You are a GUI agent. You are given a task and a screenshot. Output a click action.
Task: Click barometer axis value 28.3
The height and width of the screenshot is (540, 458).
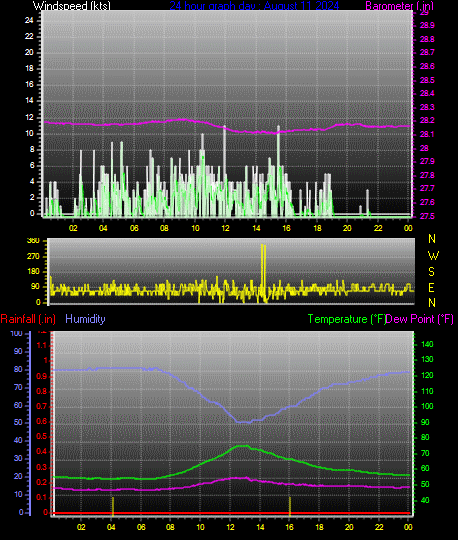click(427, 107)
